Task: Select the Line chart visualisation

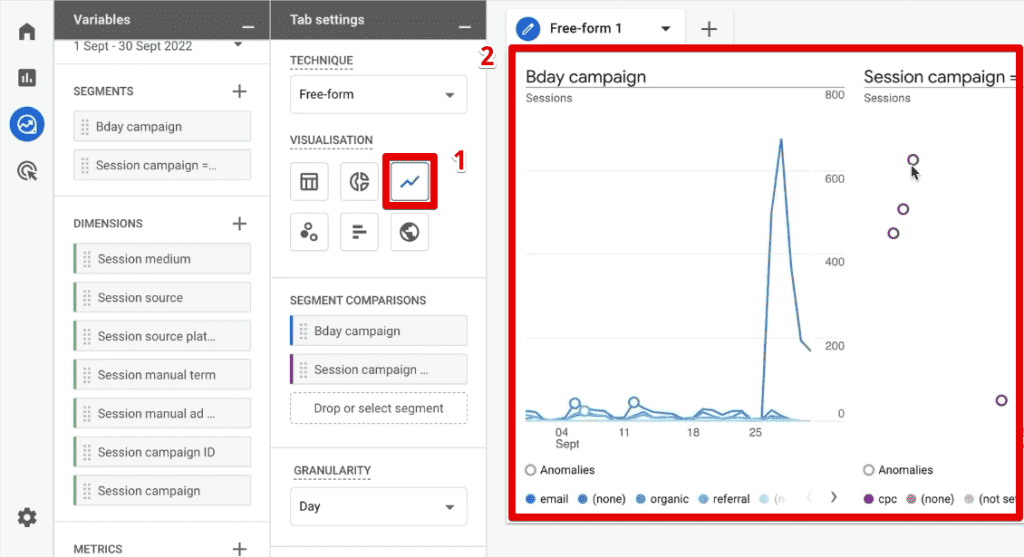Action: [409, 182]
